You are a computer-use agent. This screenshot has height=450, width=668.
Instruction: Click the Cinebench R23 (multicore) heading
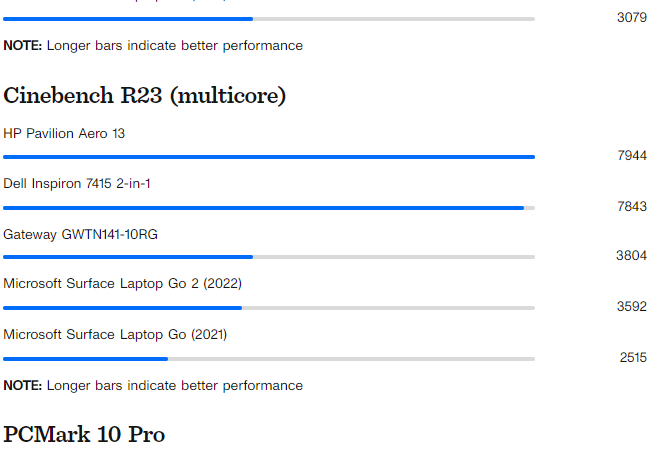pyautogui.click(x=144, y=96)
